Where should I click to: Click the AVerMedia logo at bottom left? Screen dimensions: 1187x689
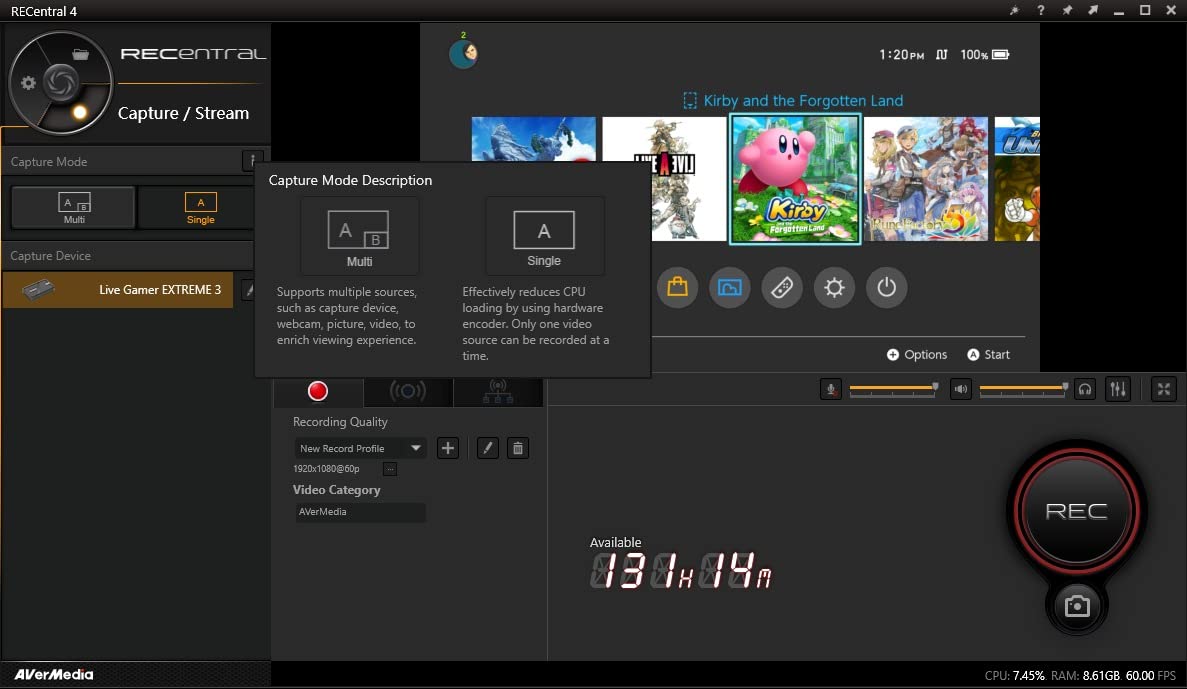point(54,674)
